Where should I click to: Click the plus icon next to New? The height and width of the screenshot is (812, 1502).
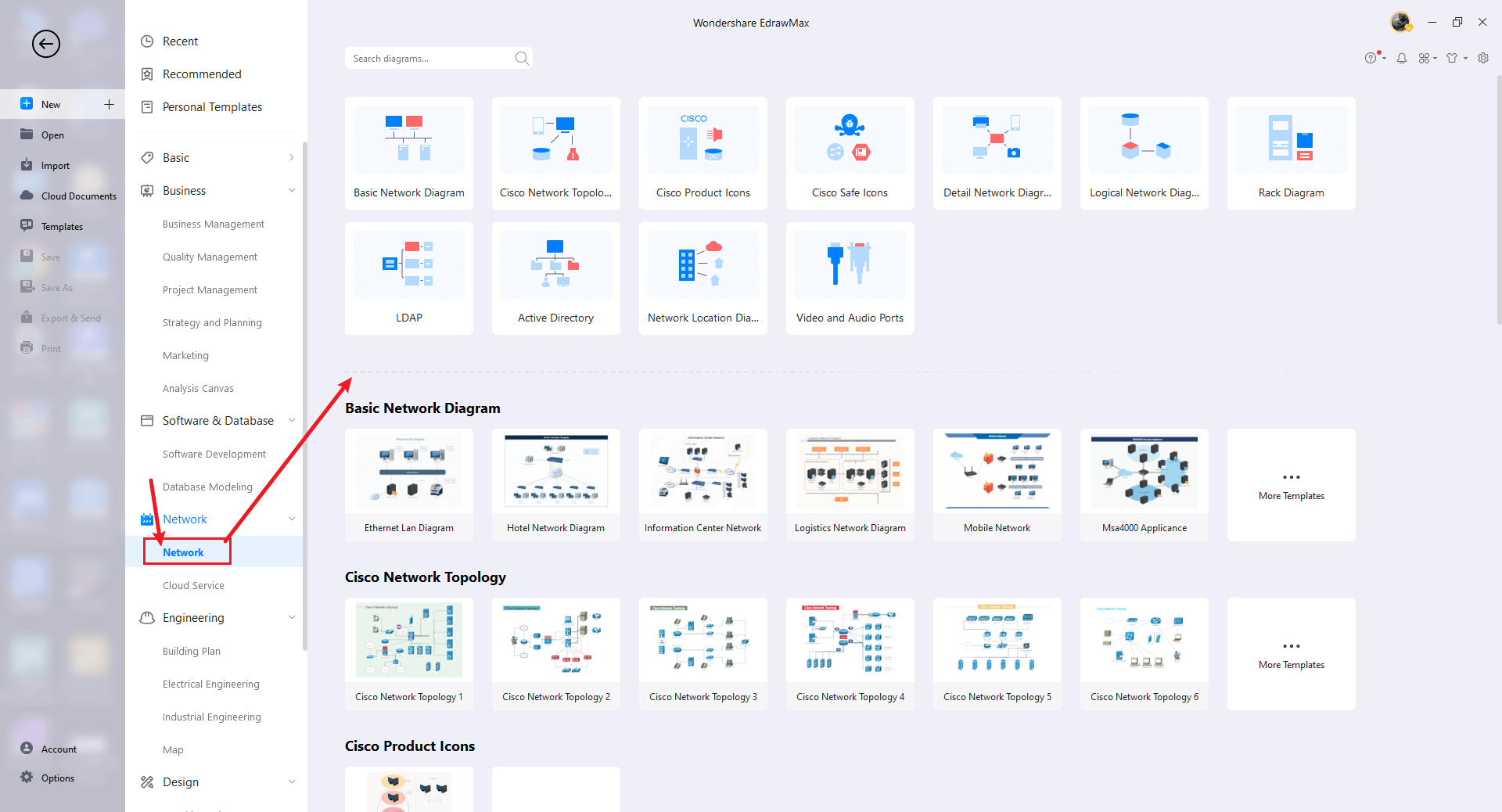click(x=109, y=104)
